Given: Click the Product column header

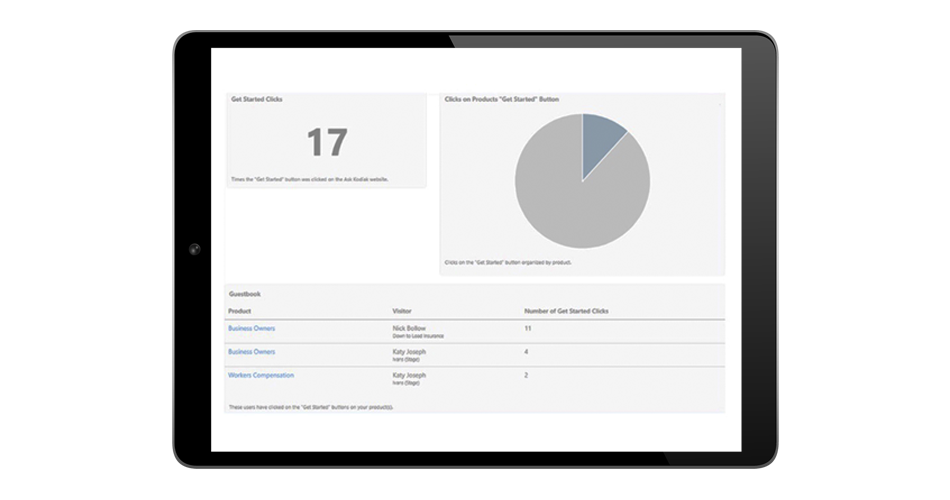Looking at the screenshot, I should click(x=240, y=311).
